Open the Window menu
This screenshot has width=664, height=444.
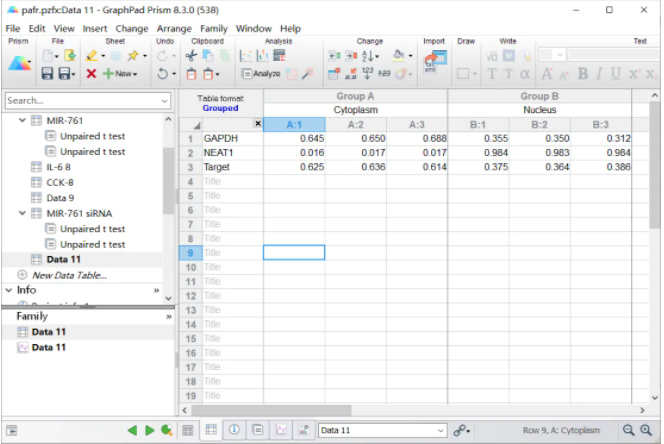coord(254,28)
